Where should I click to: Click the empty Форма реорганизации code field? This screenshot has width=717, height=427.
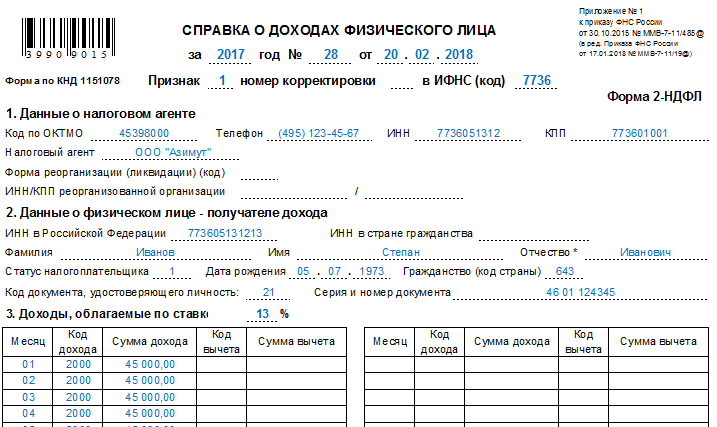(259, 173)
